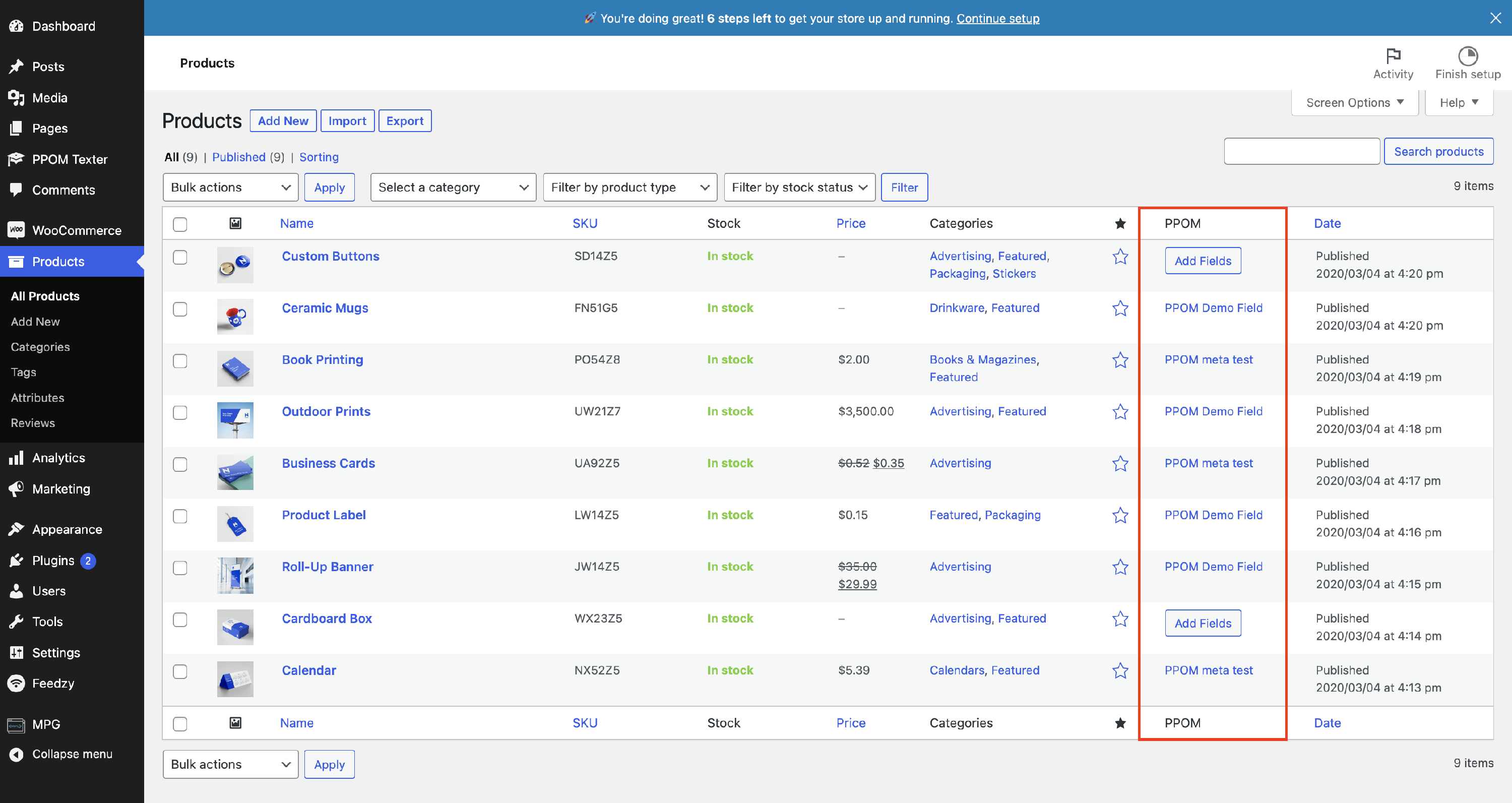Open Filter by stock status dropdown
The height and width of the screenshot is (803, 1512).
pyautogui.click(x=799, y=187)
